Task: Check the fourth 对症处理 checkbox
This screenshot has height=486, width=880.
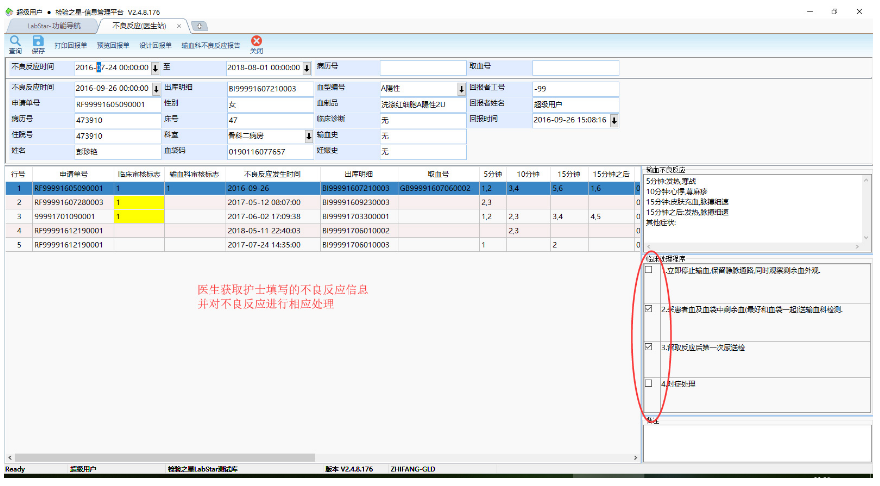Action: [x=649, y=384]
